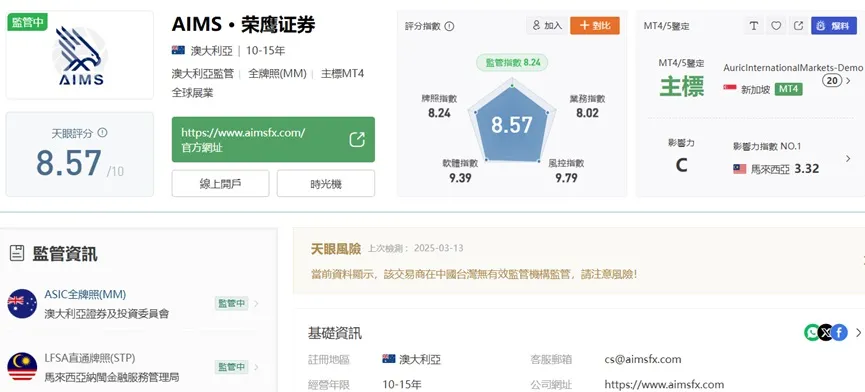Click the document icon beside 監管資訊
The height and width of the screenshot is (392, 865).
pyautogui.click(x=17, y=254)
